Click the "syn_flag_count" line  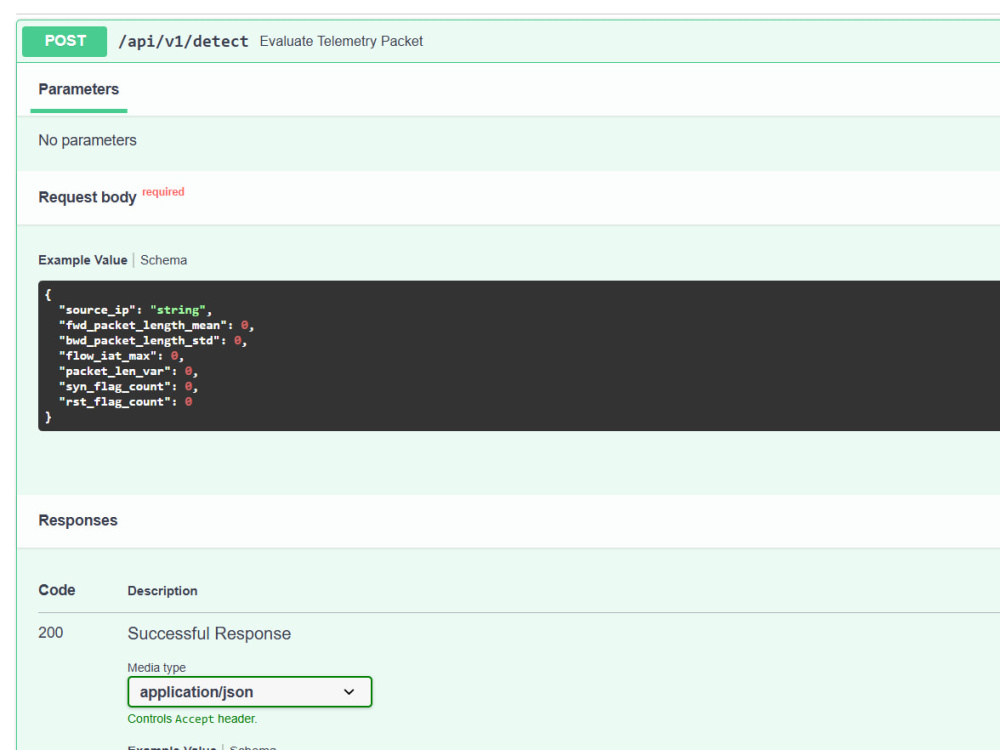pyautogui.click(x=128, y=386)
